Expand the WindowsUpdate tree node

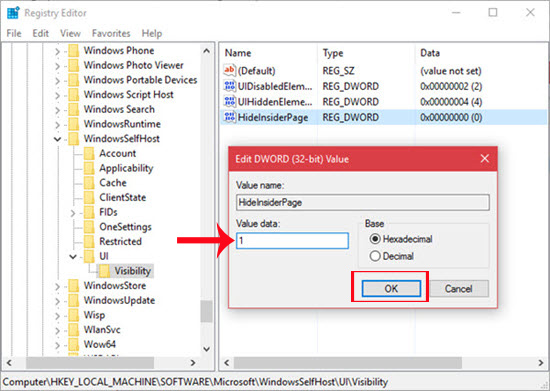tap(57, 301)
